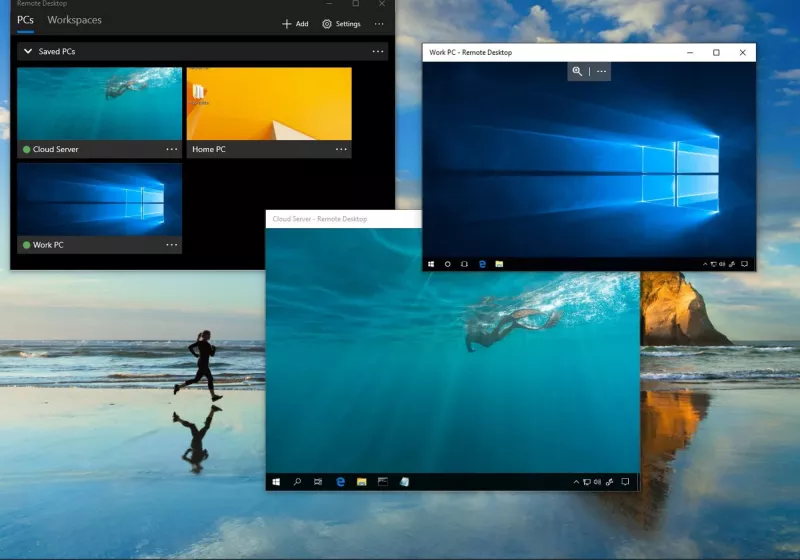
Task: Show hidden tray icons in Cloud Server window
Action: pos(576,482)
